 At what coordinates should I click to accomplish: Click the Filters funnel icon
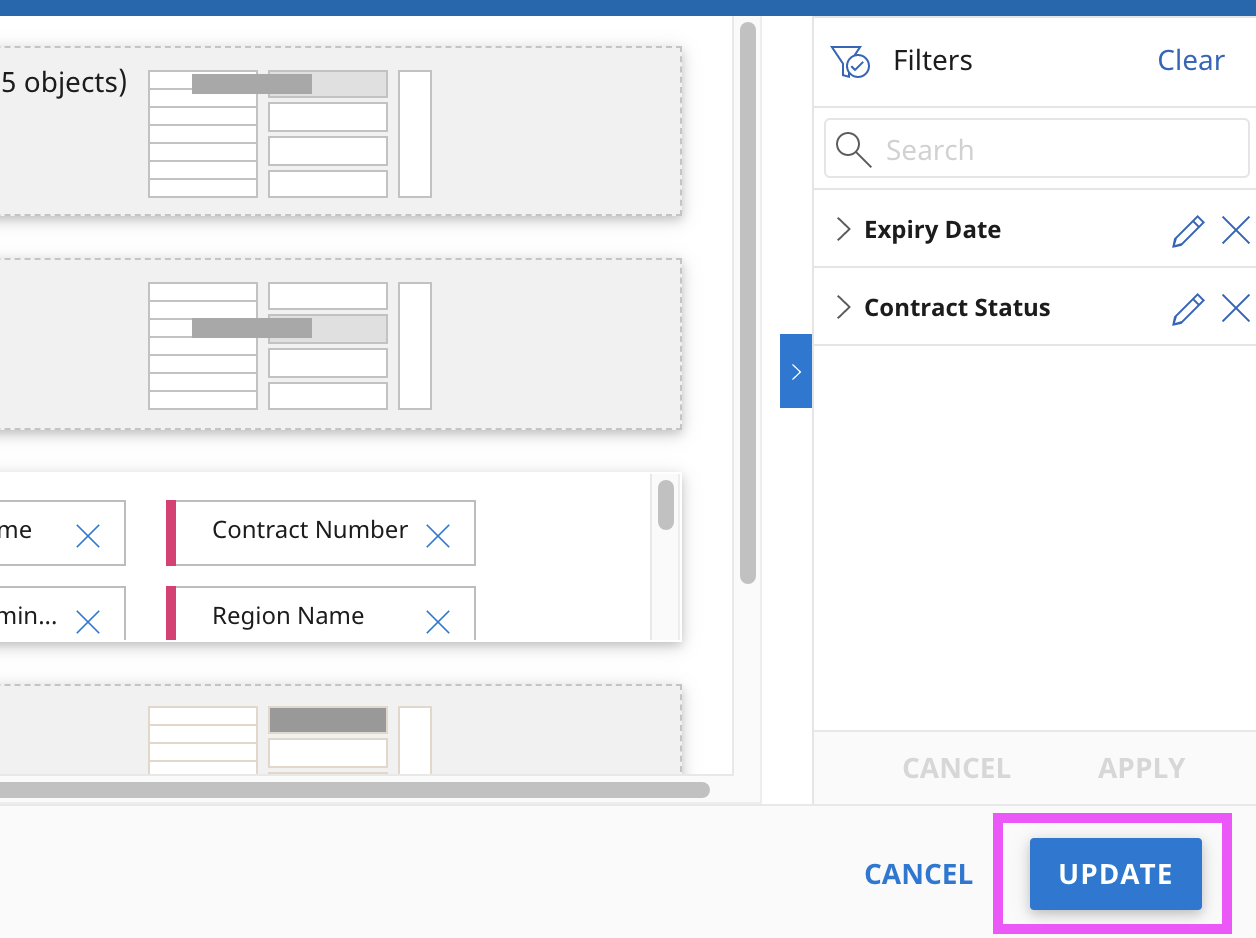850,62
